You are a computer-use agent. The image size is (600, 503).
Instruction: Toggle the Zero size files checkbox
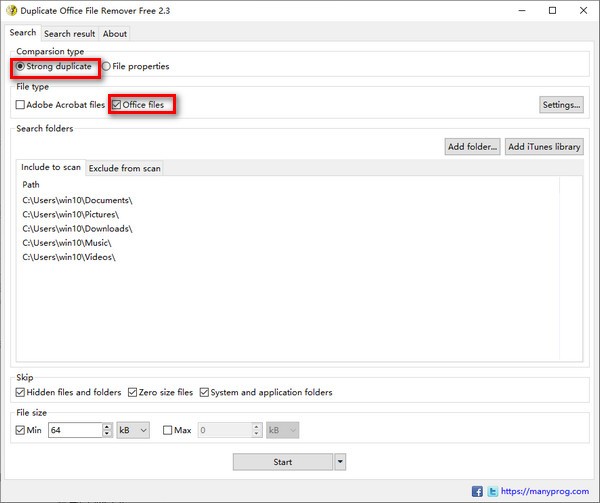[x=131, y=392]
